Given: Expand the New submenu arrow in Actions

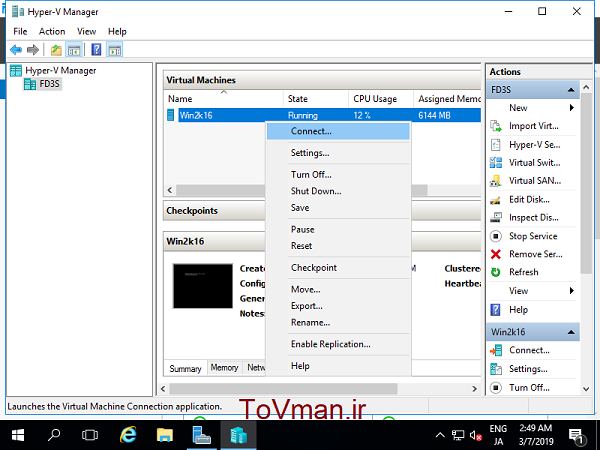Looking at the screenshot, I should point(572,108).
